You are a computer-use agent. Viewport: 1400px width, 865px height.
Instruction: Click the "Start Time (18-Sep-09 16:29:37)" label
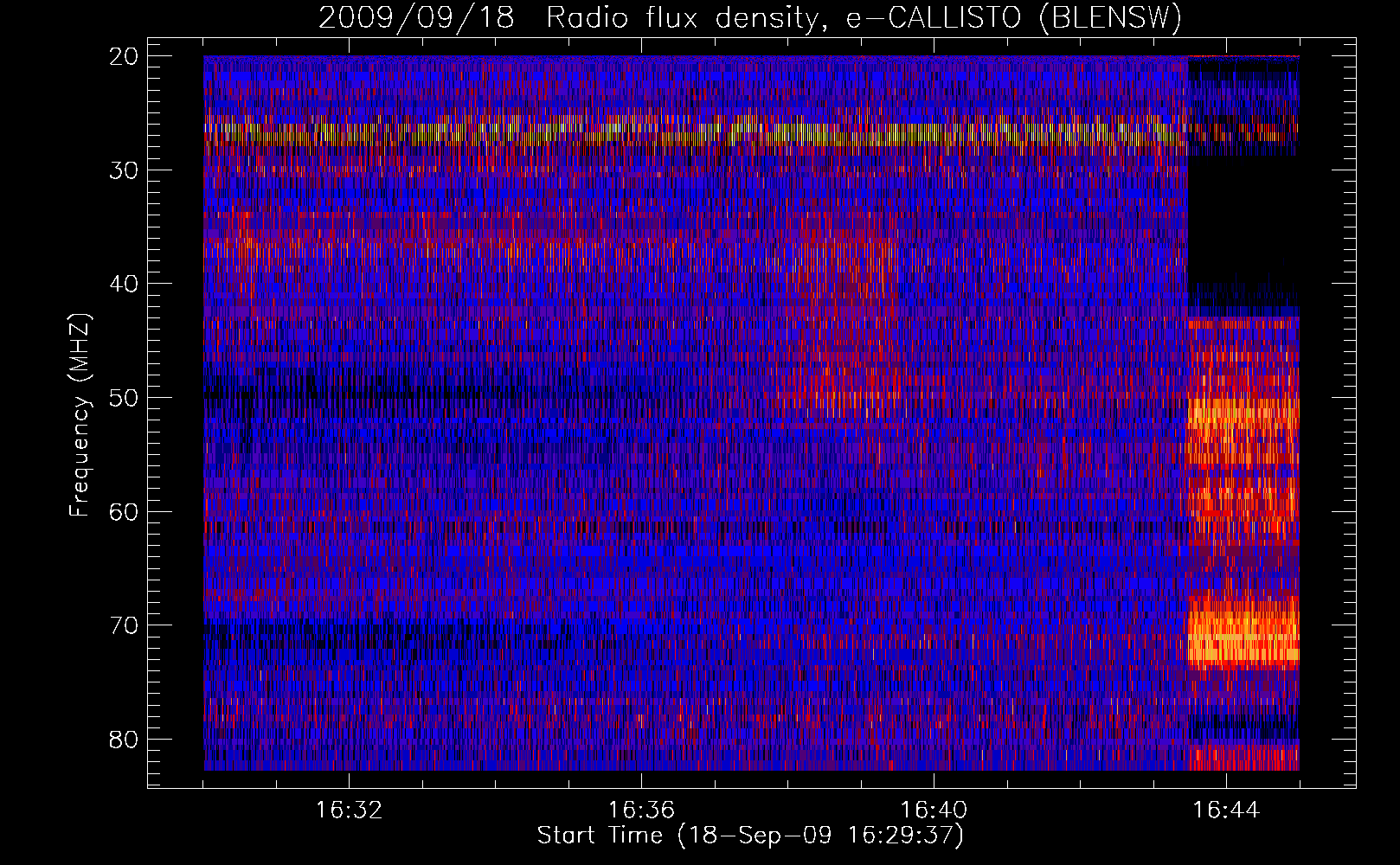(750, 836)
